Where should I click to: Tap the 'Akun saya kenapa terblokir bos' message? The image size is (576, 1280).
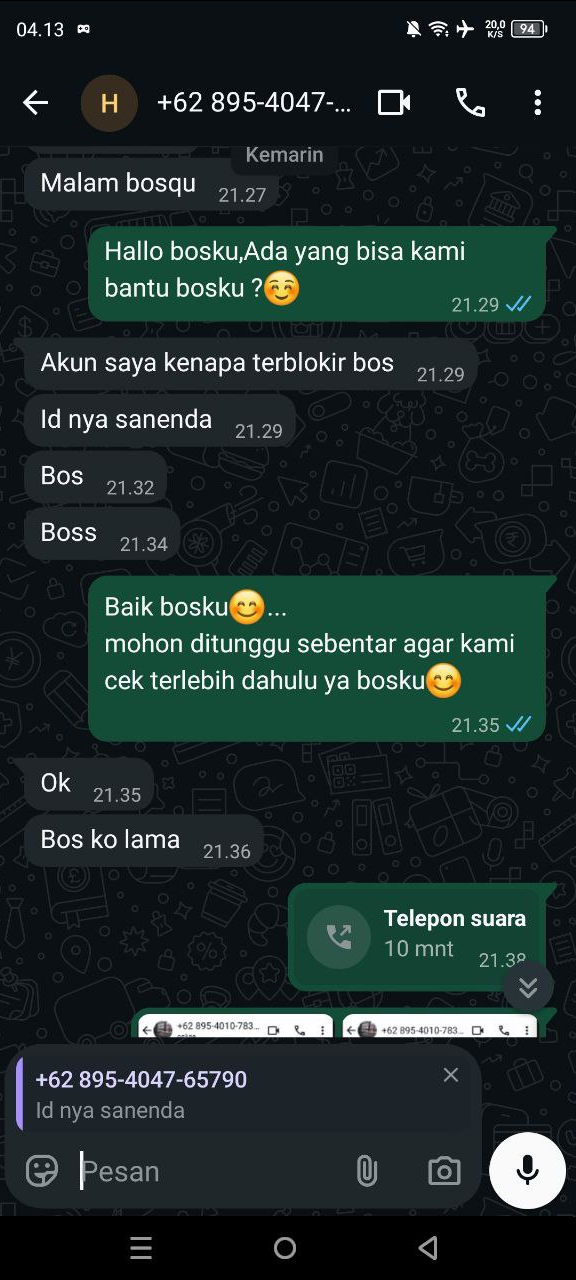(x=251, y=363)
